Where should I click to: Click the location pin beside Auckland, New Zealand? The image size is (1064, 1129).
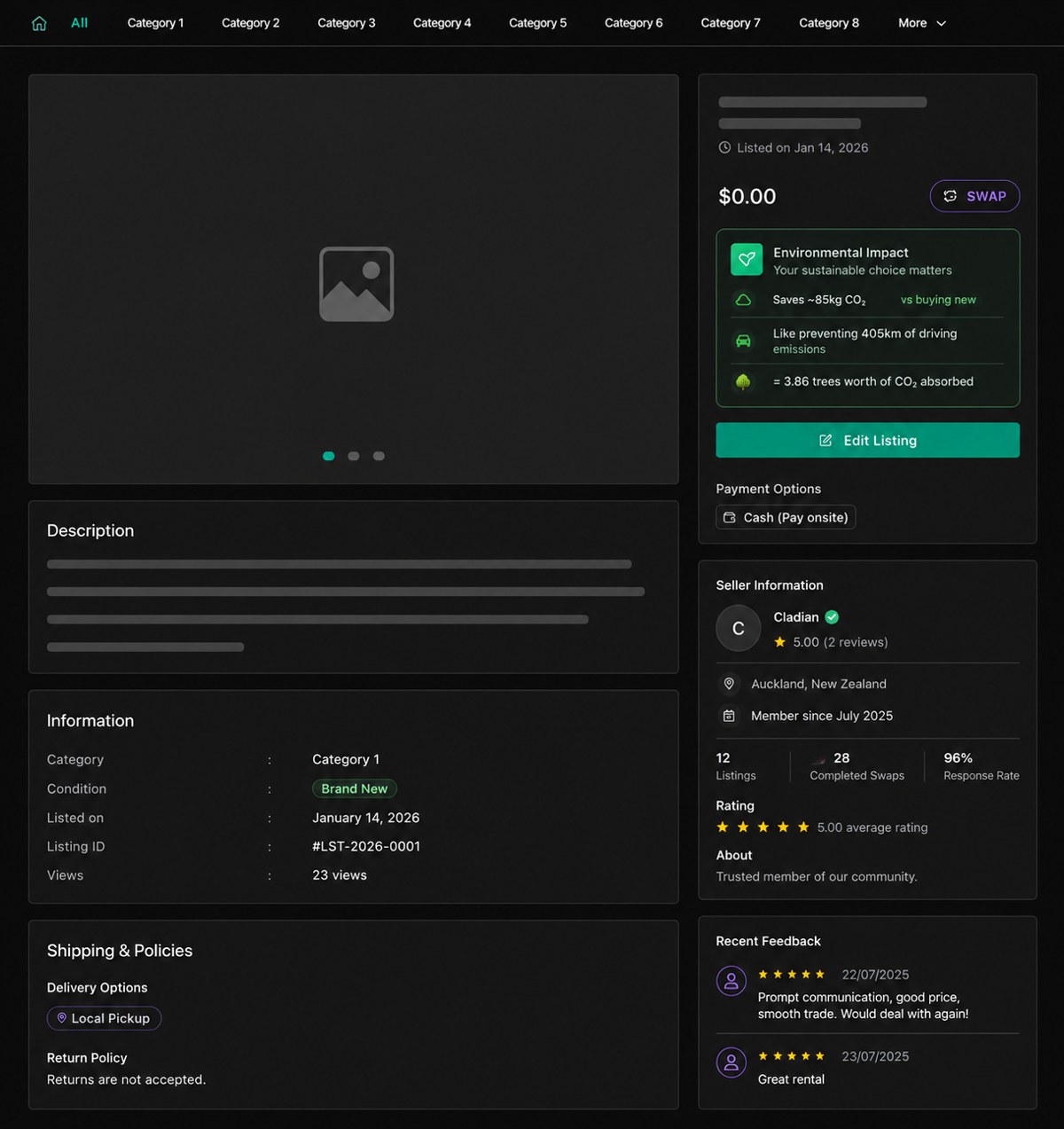[x=729, y=684]
